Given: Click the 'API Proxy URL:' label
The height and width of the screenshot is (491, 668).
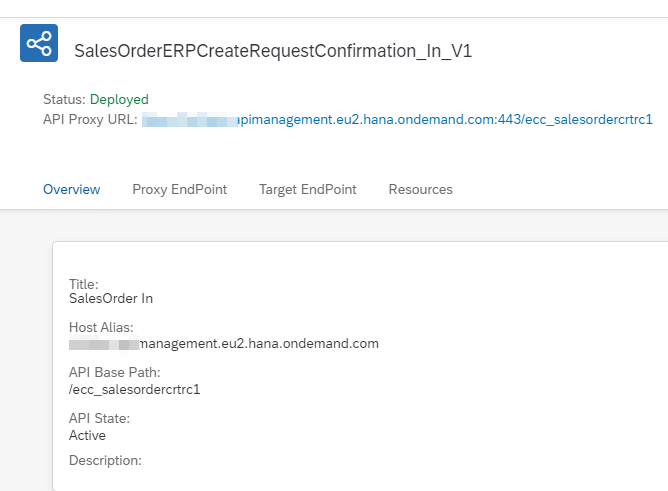Looking at the screenshot, I should pos(90,119).
